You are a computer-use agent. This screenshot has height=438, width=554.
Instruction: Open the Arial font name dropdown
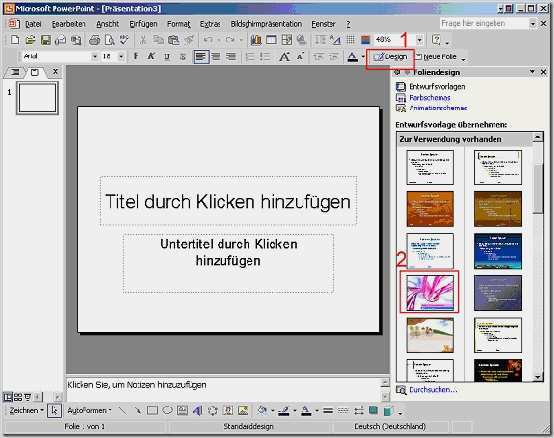[94, 57]
